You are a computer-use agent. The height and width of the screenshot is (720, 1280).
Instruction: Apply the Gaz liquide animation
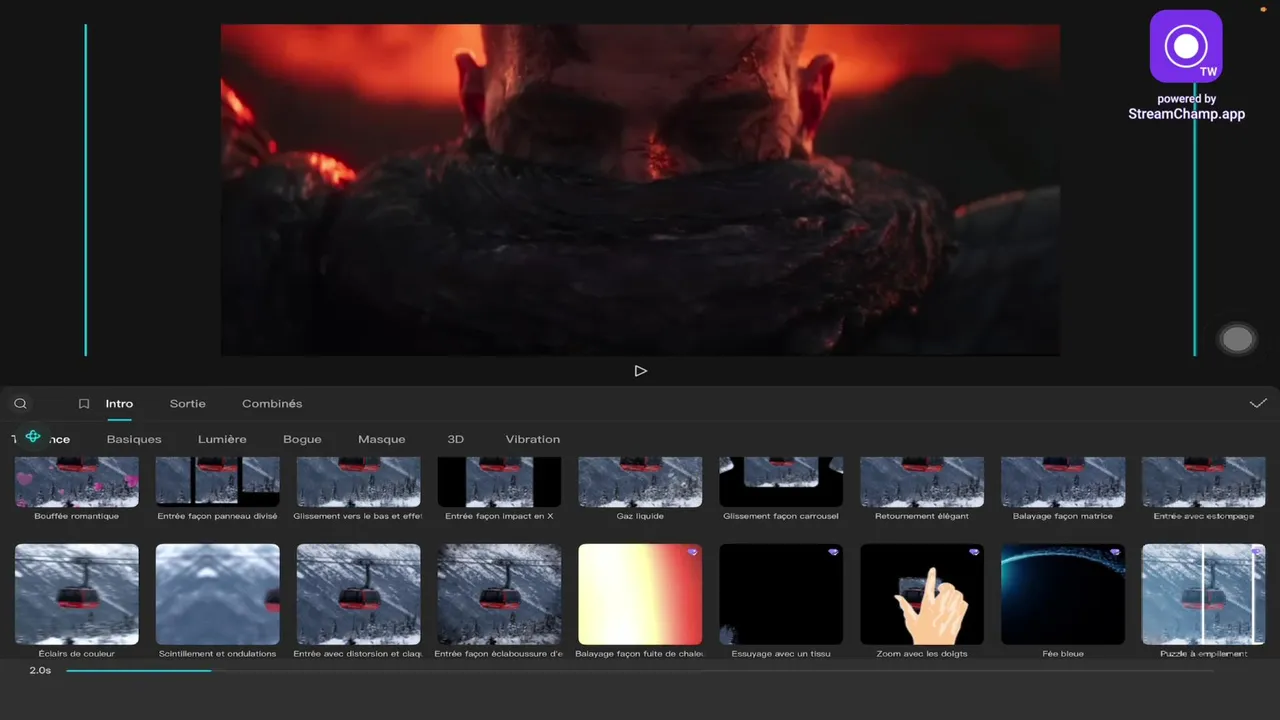point(640,482)
